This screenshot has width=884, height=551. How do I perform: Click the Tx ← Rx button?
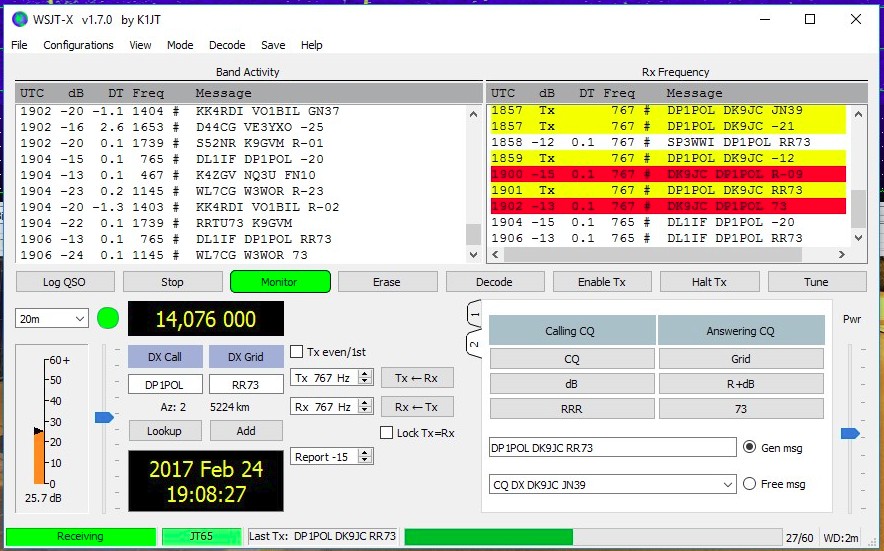point(417,378)
